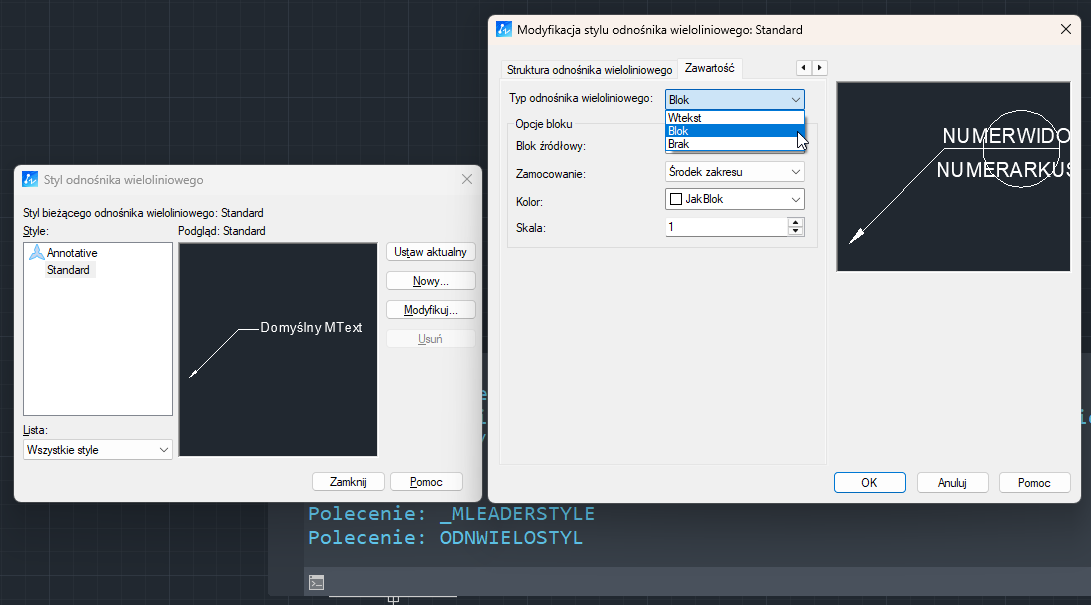Close the Modyfikacja stylu dialog window
The height and width of the screenshot is (605, 1091).
coord(1066,30)
